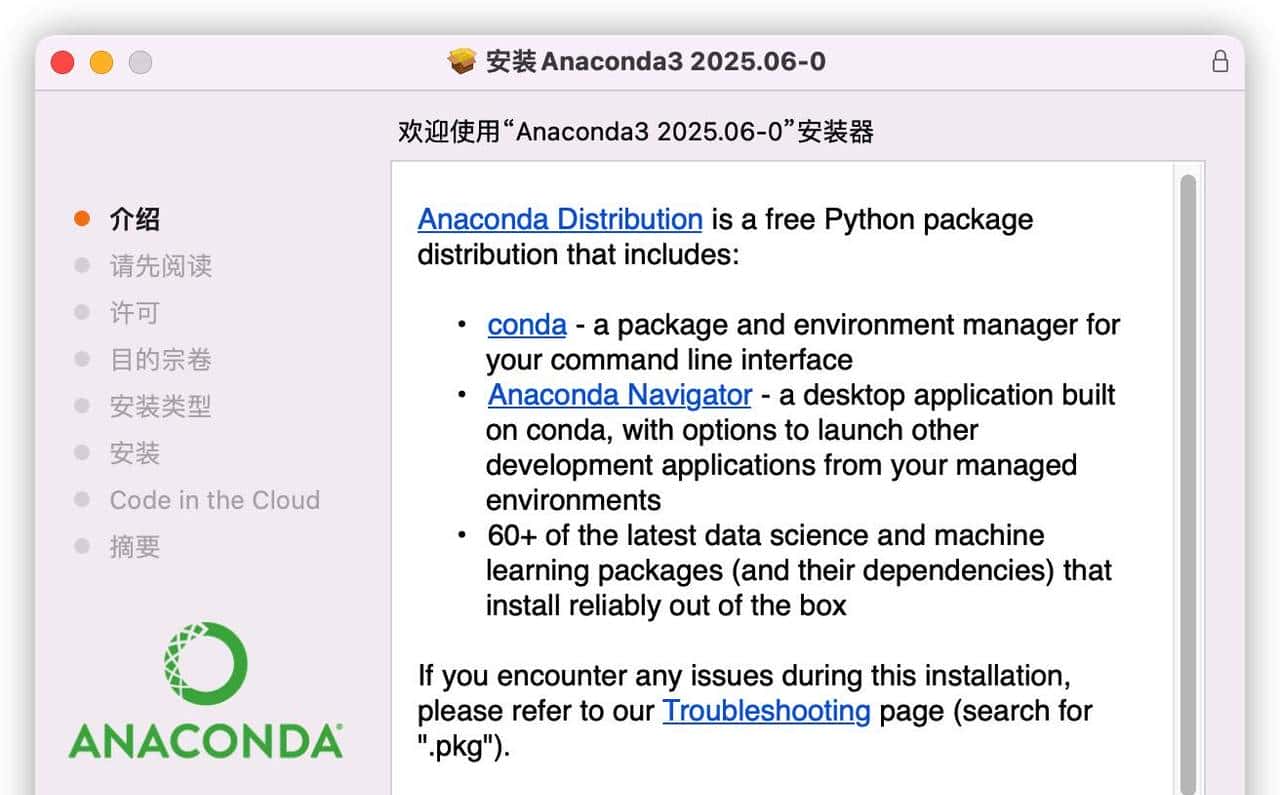Select the Code in the Cloud step
The width and height of the screenshot is (1280, 795).
pos(214,500)
